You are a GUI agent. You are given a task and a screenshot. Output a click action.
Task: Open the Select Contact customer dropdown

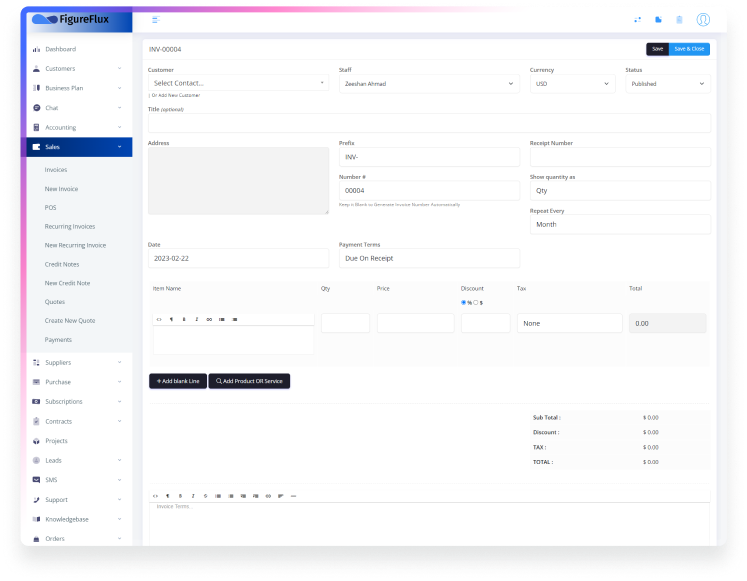[238, 83]
